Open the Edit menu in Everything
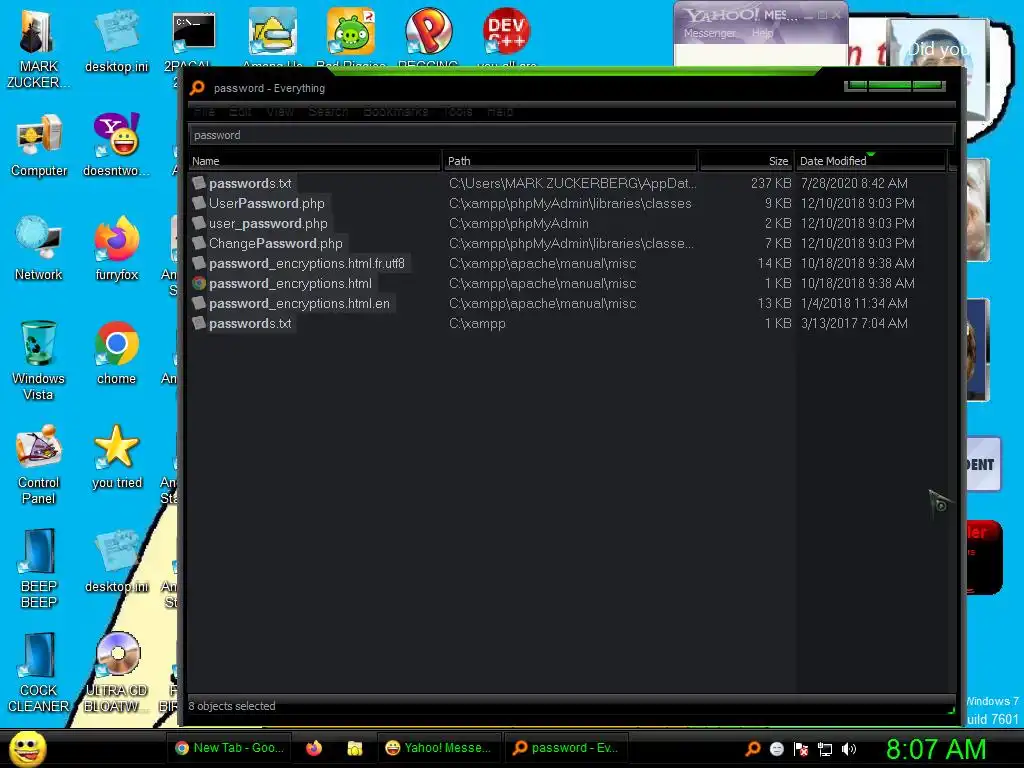This screenshot has height=768, width=1024. pos(240,112)
